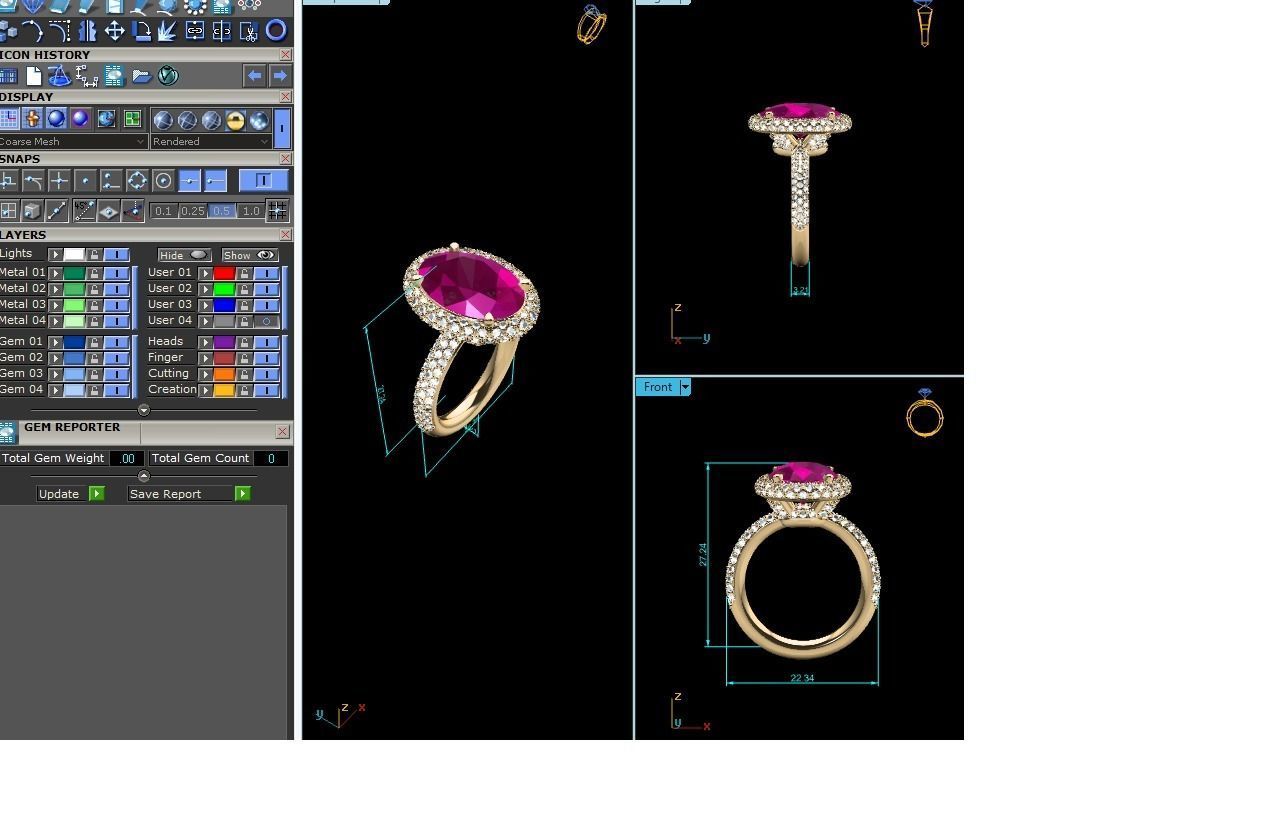Click the V-Ray render icon in Icon History
Viewport: 1274px width, 816px height.
click(x=168, y=76)
